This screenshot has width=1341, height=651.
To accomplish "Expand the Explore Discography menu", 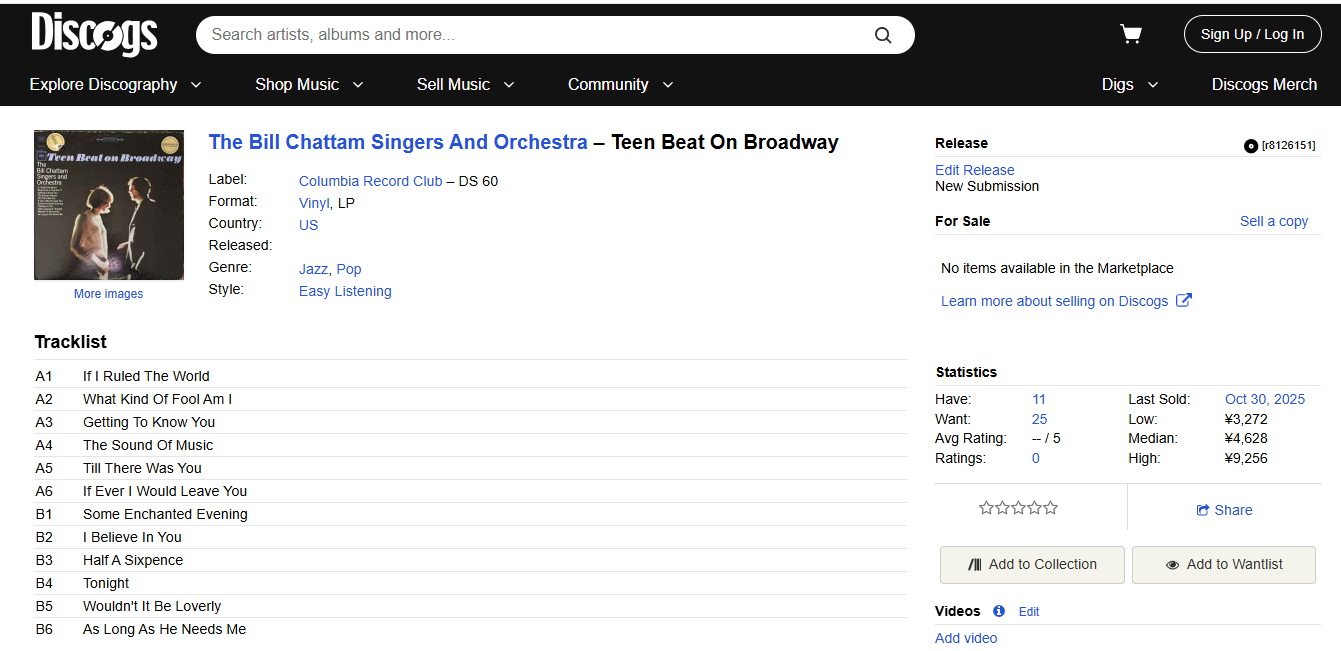I will tap(115, 85).
